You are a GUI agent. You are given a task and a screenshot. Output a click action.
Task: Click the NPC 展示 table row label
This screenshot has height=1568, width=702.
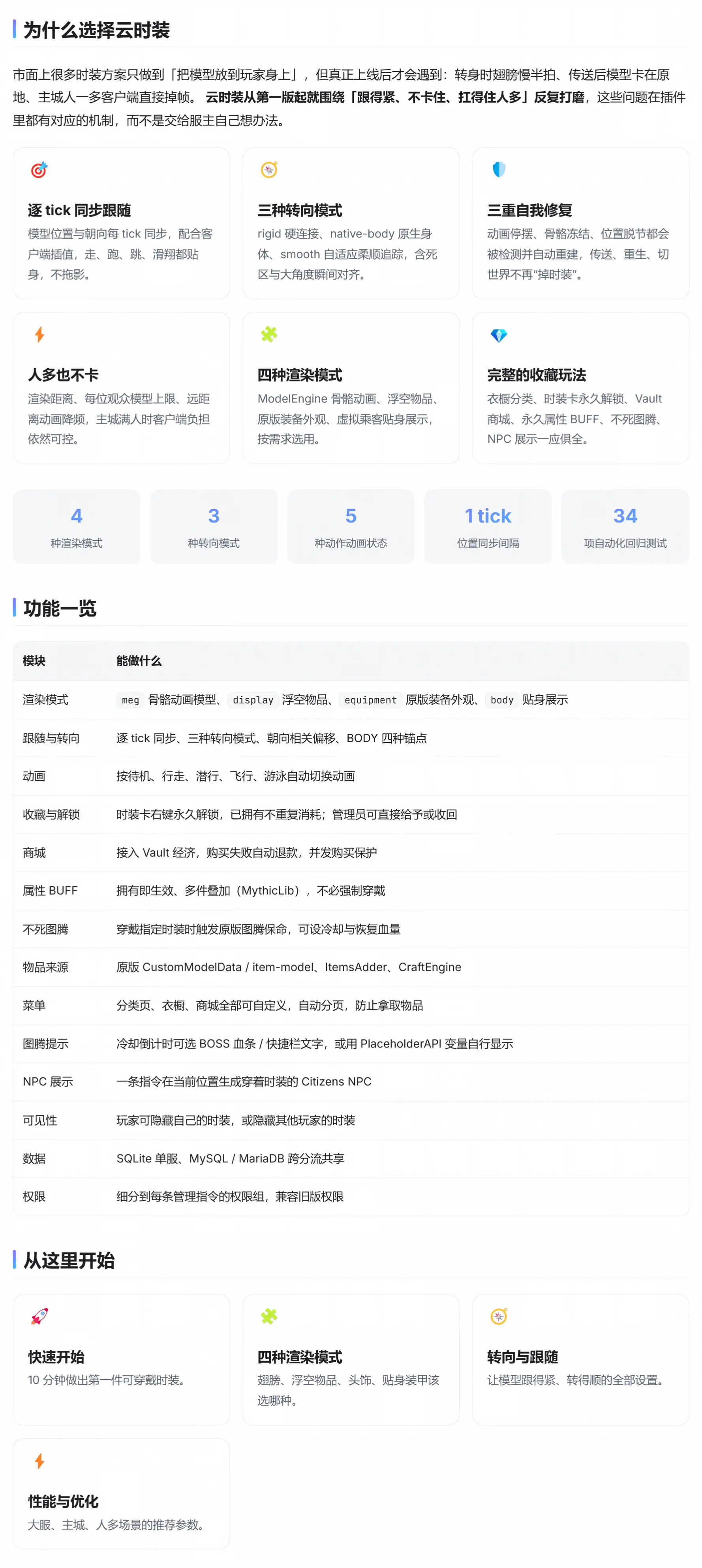pyautogui.click(x=48, y=1082)
